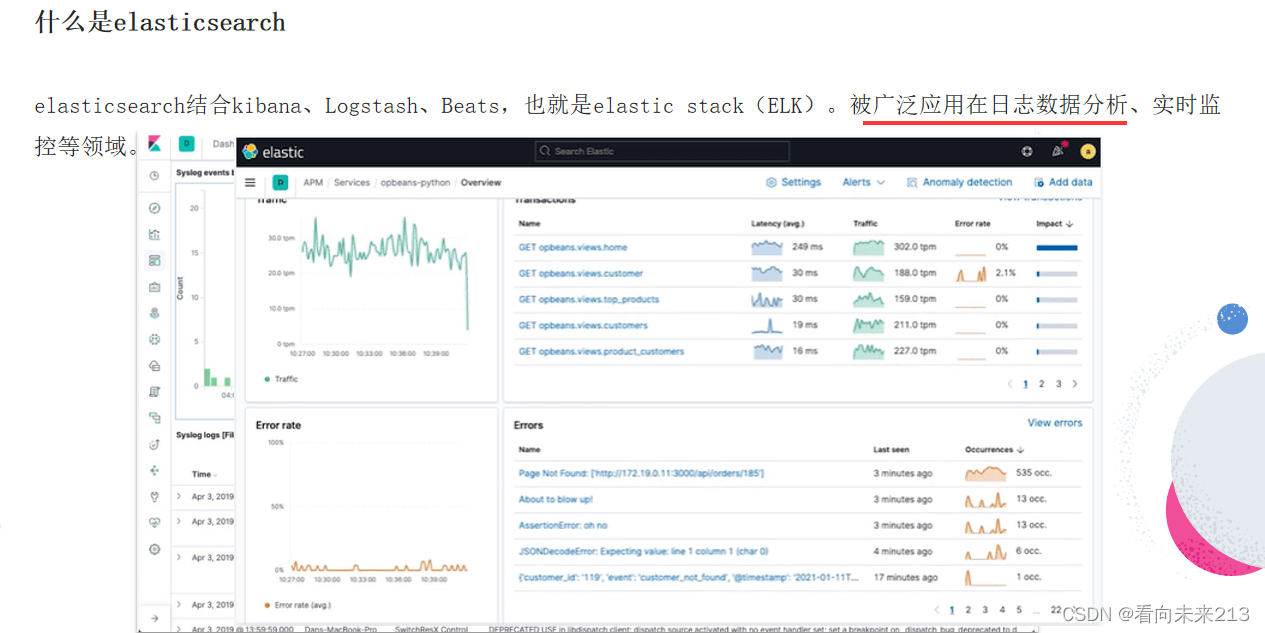
Task: Go to previous page of Errors list
Action: [x=936, y=609]
